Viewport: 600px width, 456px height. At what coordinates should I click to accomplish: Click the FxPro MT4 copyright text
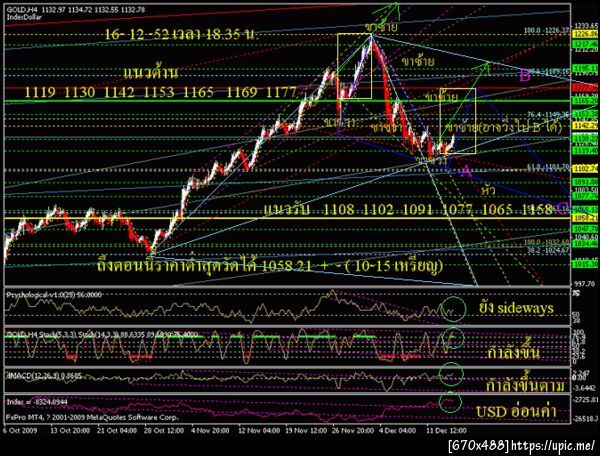click(92, 417)
